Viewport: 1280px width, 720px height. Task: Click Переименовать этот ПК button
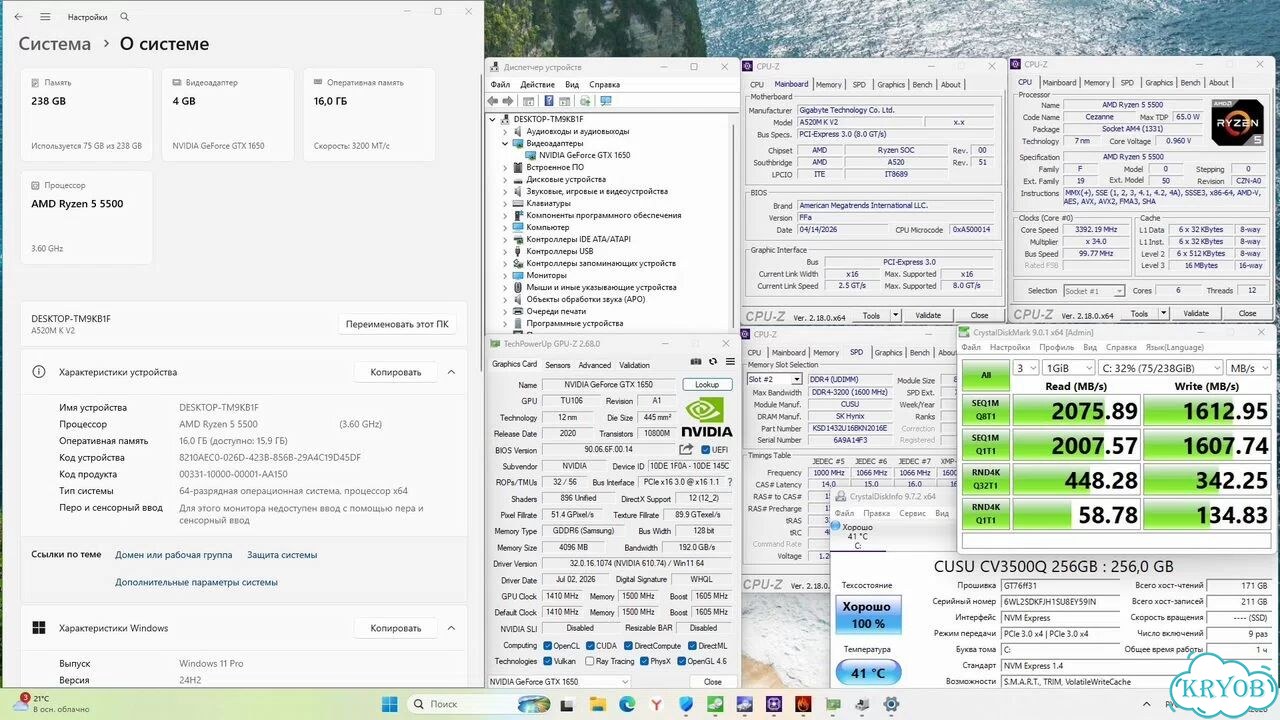[397, 324]
